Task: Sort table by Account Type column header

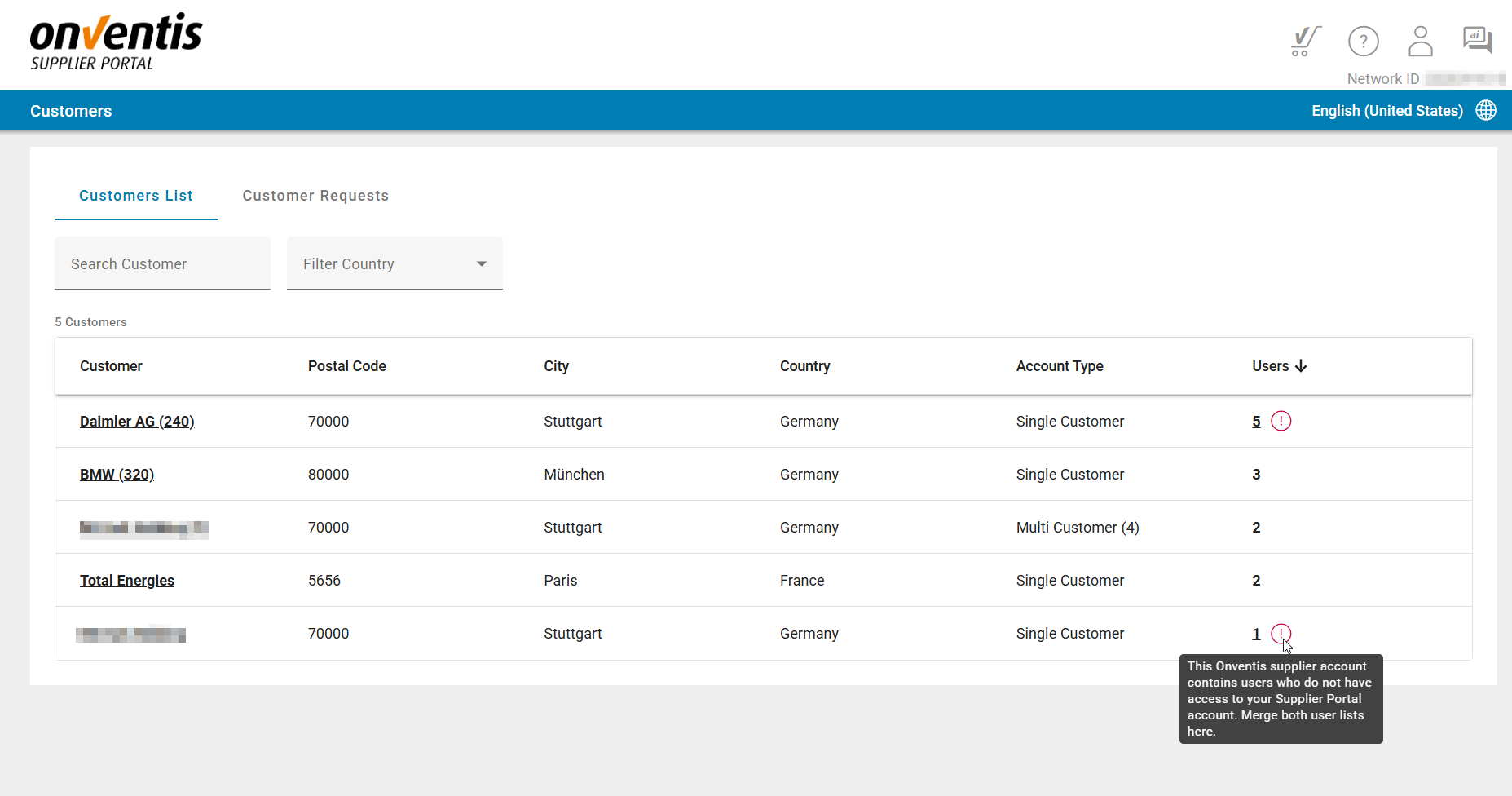Action: [1059, 366]
